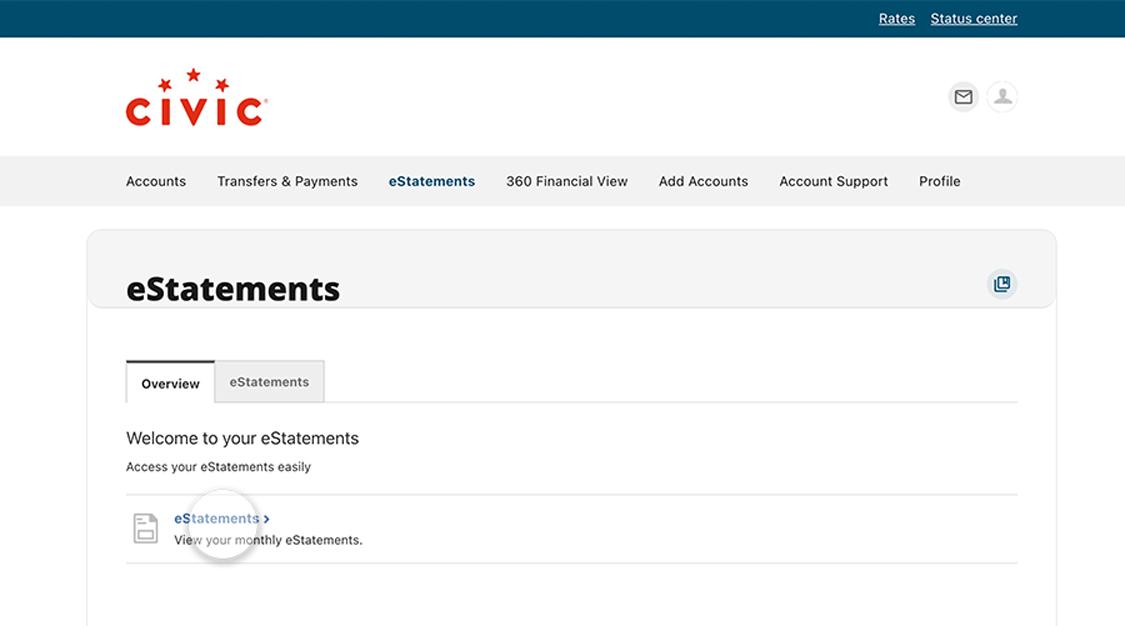Open the pop-out icon on eStatements card
1125x626 pixels.
point(1002,284)
